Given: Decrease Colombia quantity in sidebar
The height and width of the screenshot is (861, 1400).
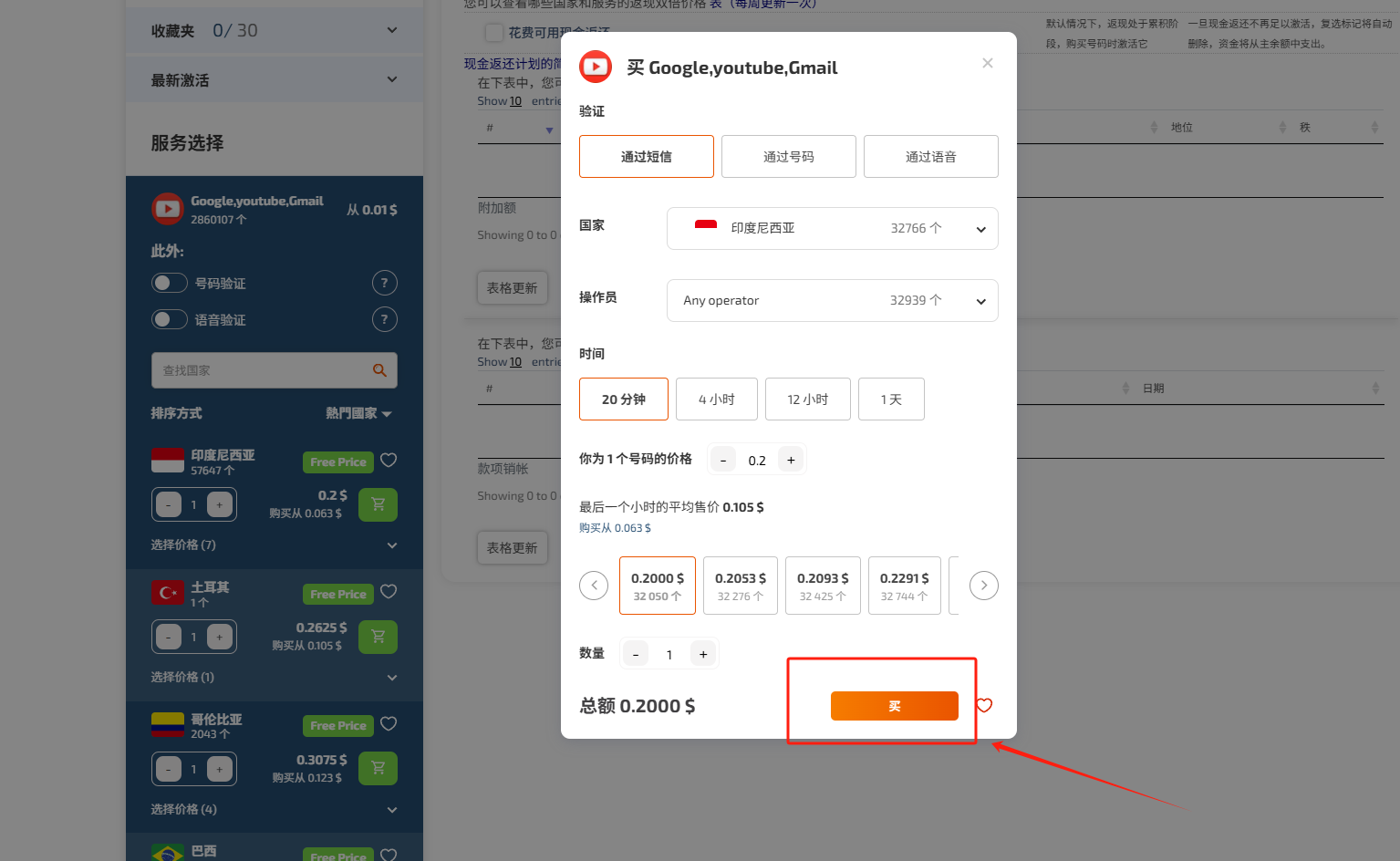Looking at the screenshot, I should (x=169, y=769).
